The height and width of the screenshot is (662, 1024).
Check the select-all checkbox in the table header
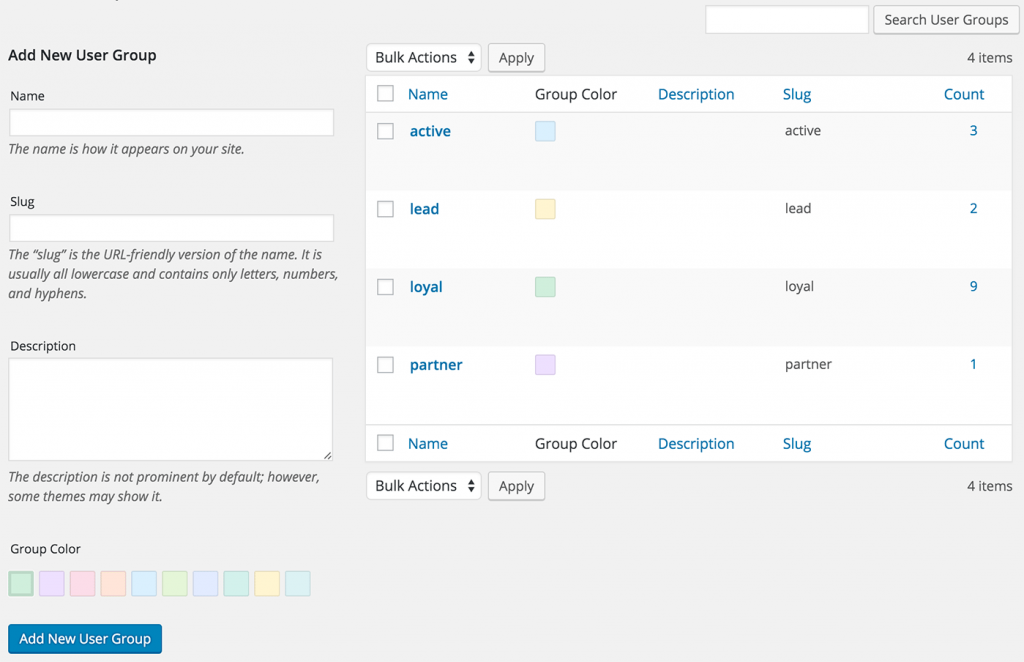tap(385, 92)
